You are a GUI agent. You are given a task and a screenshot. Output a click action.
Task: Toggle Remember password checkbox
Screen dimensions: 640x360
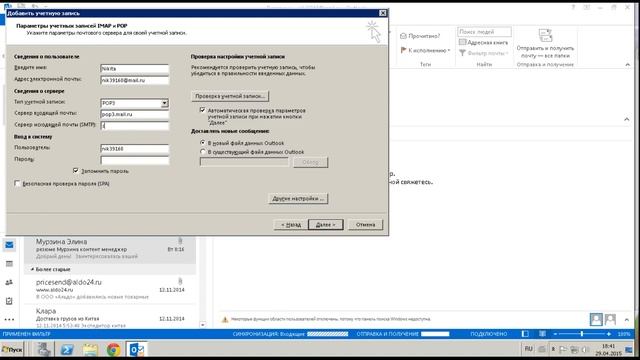point(76,171)
